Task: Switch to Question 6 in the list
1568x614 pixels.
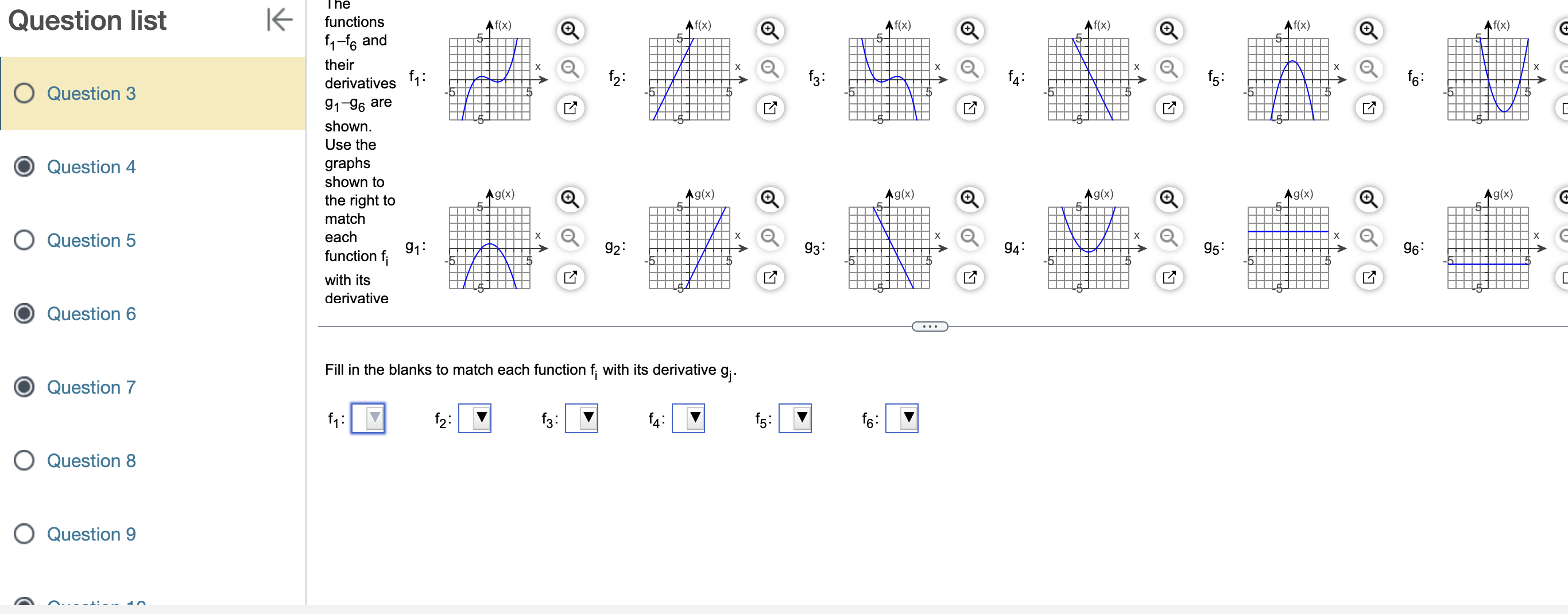Action: pos(91,313)
